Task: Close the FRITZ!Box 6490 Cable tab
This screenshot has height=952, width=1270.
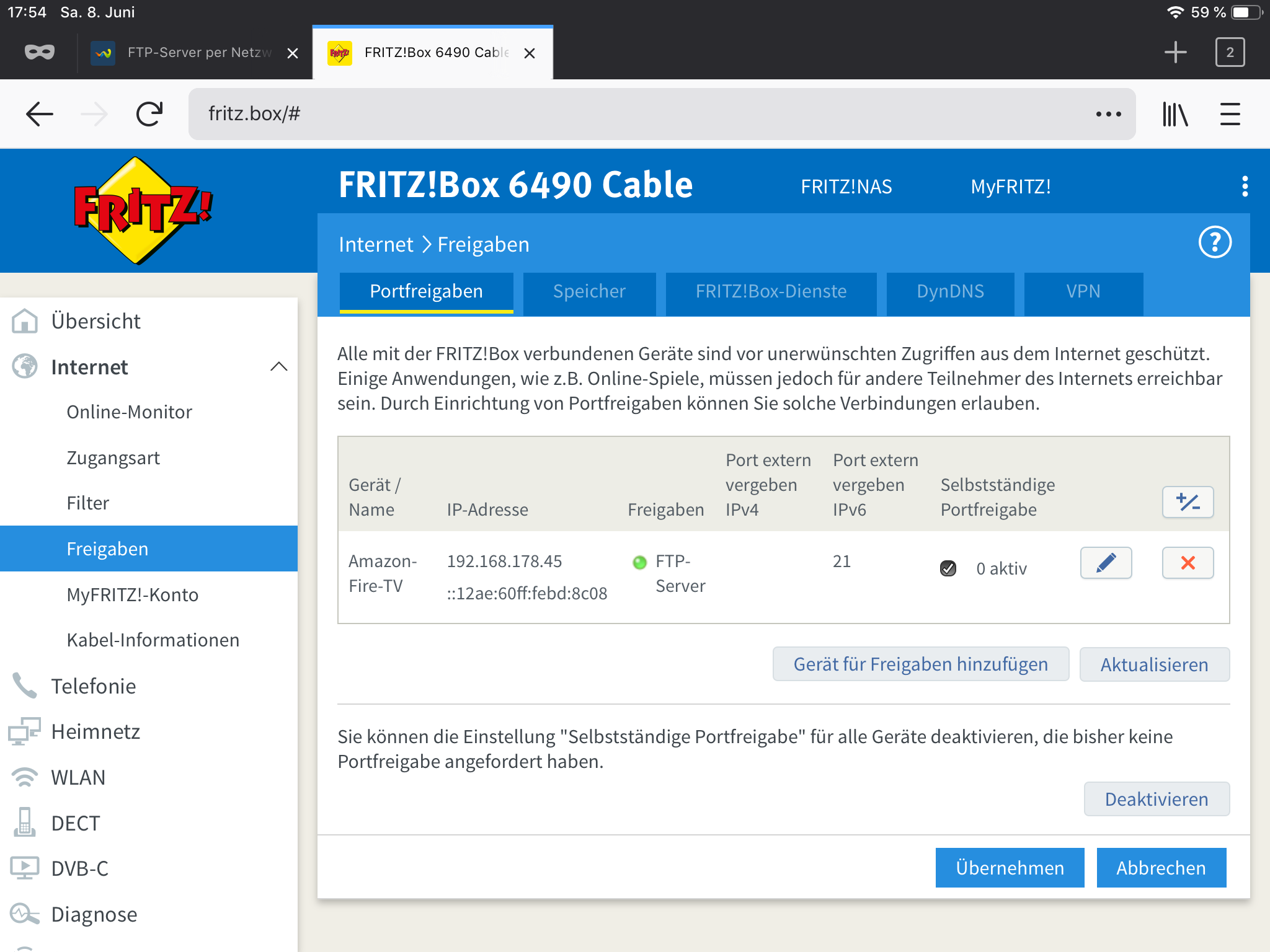Action: click(x=530, y=53)
